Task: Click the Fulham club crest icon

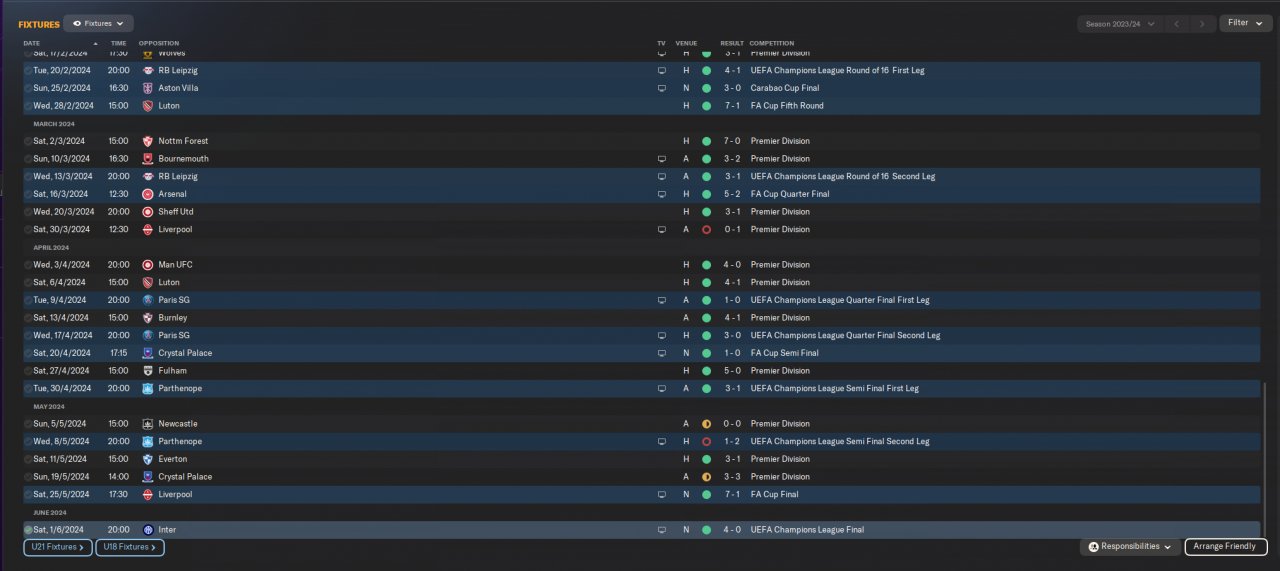Action: (148, 371)
